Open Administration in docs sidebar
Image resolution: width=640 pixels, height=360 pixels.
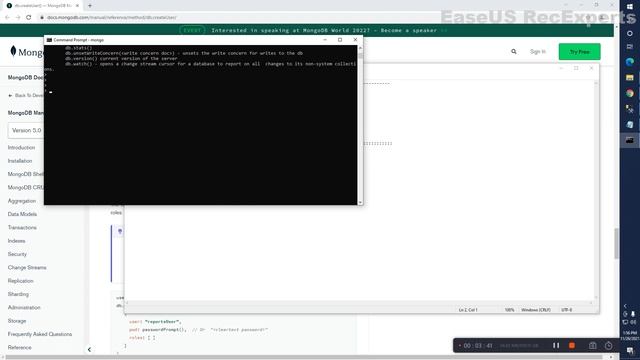pos(24,307)
